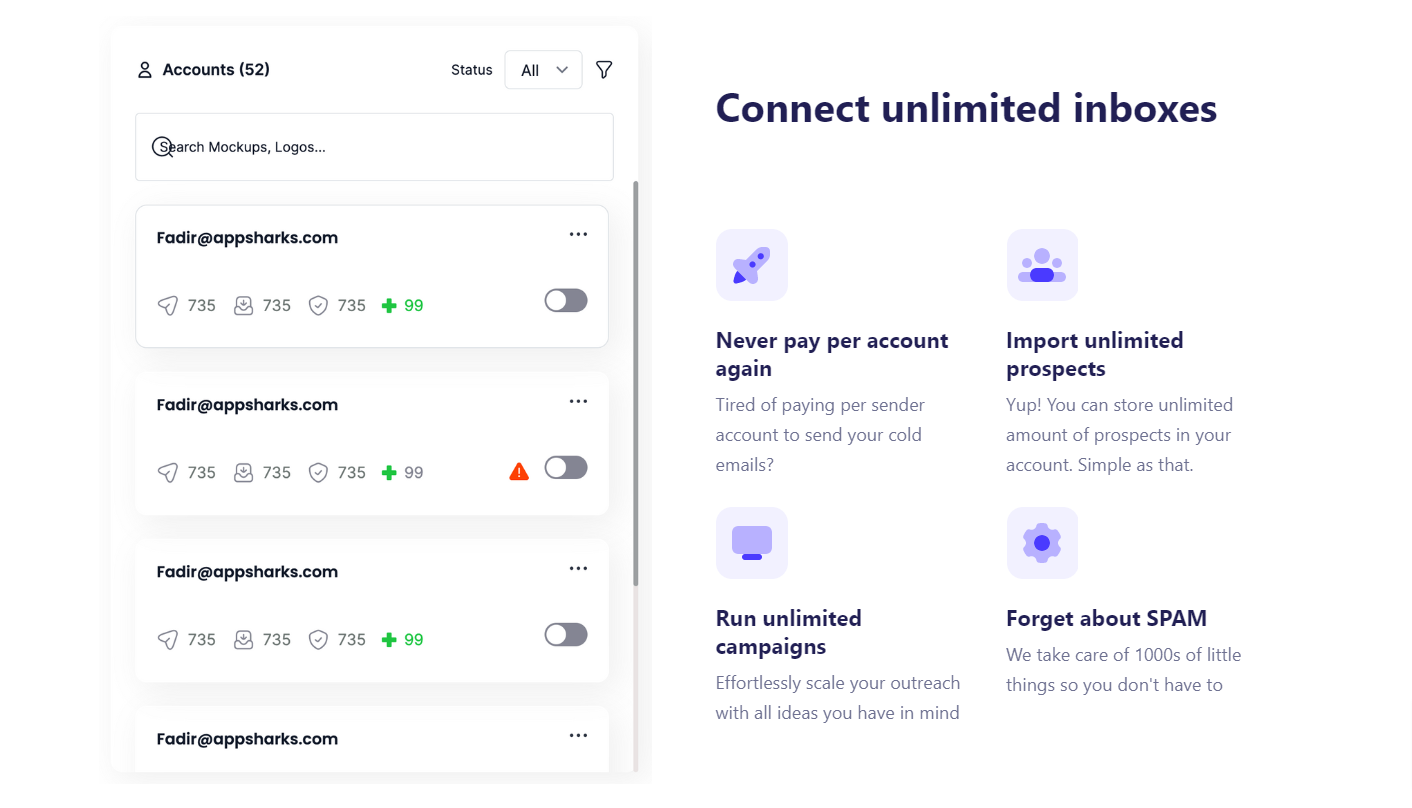Click the paper-plane sent icon on the warning card

(x=168, y=473)
